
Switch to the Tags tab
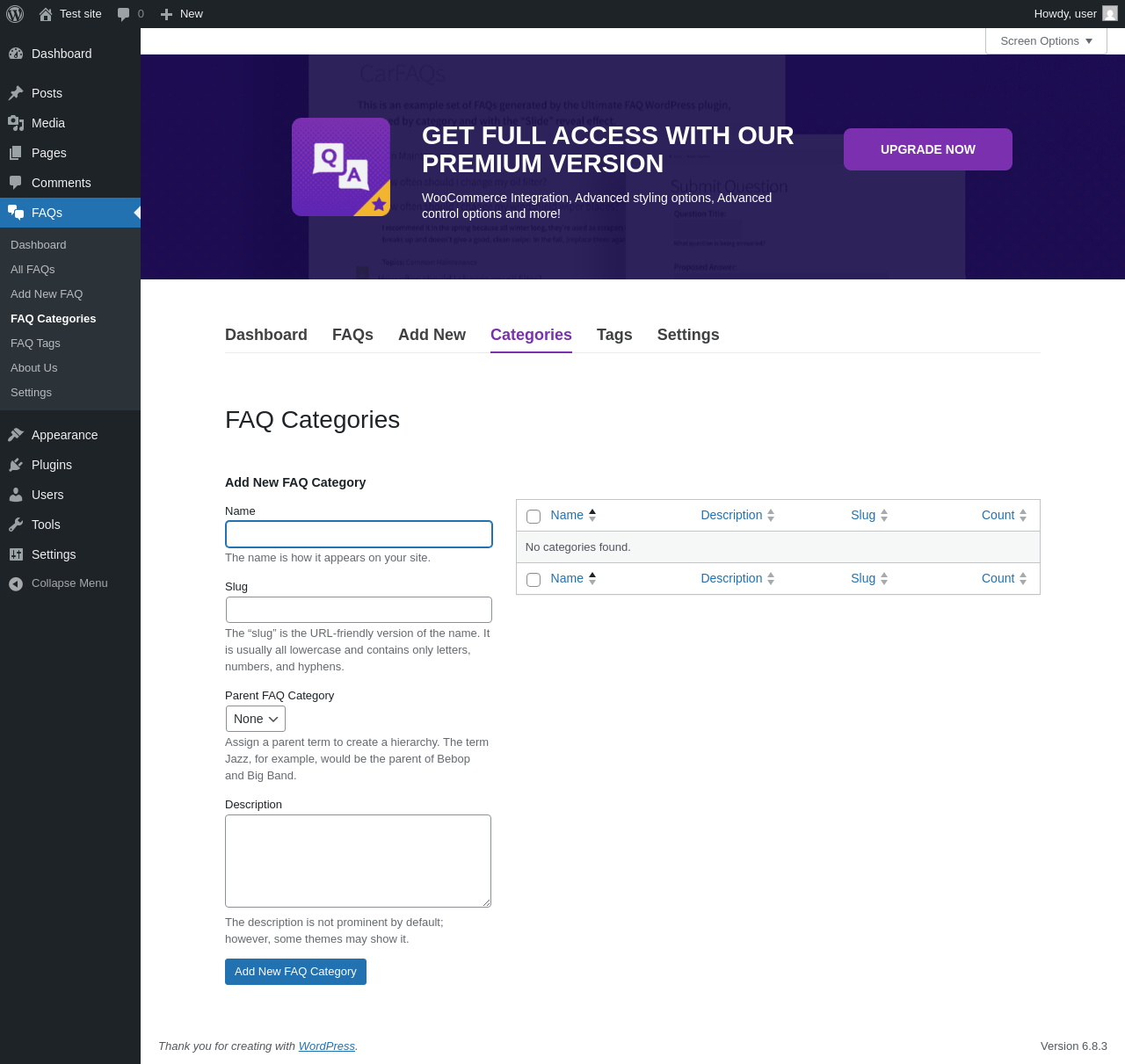click(614, 335)
